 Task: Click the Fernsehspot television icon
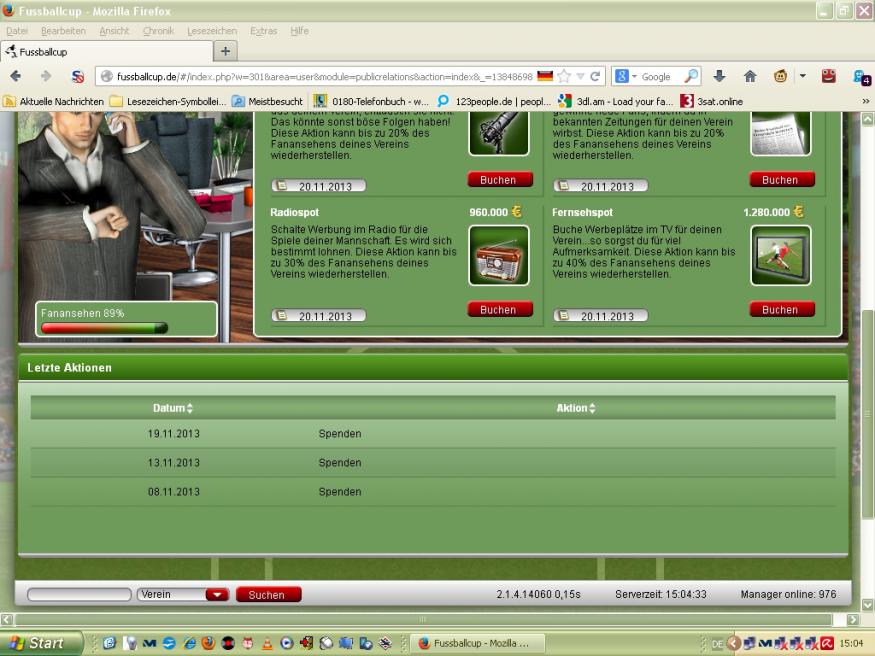tap(781, 255)
